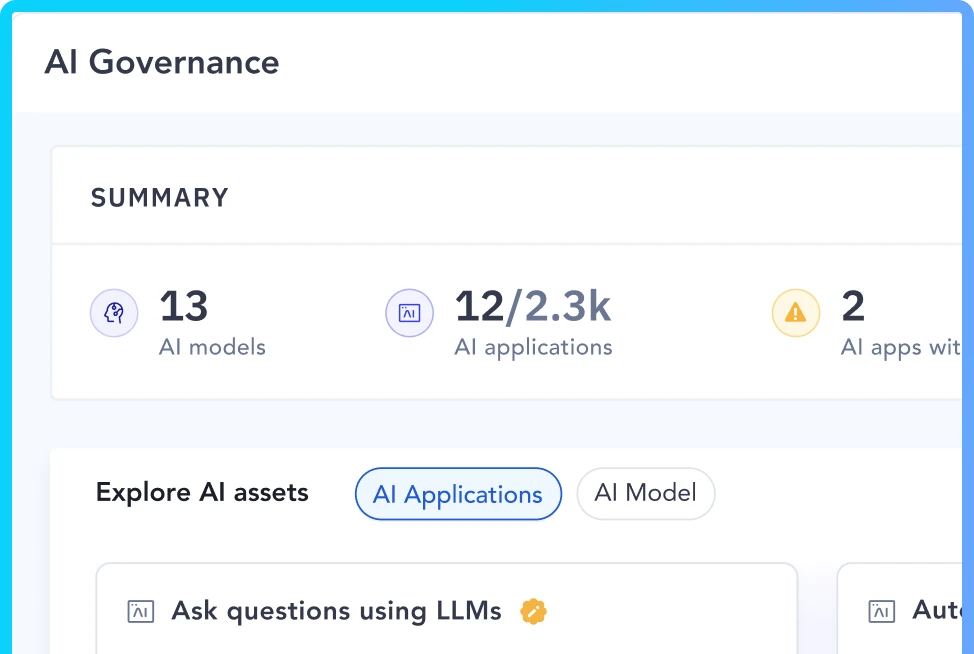Click the brain icon for AI models
The width and height of the screenshot is (974, 654).
[x=114, y=314]
